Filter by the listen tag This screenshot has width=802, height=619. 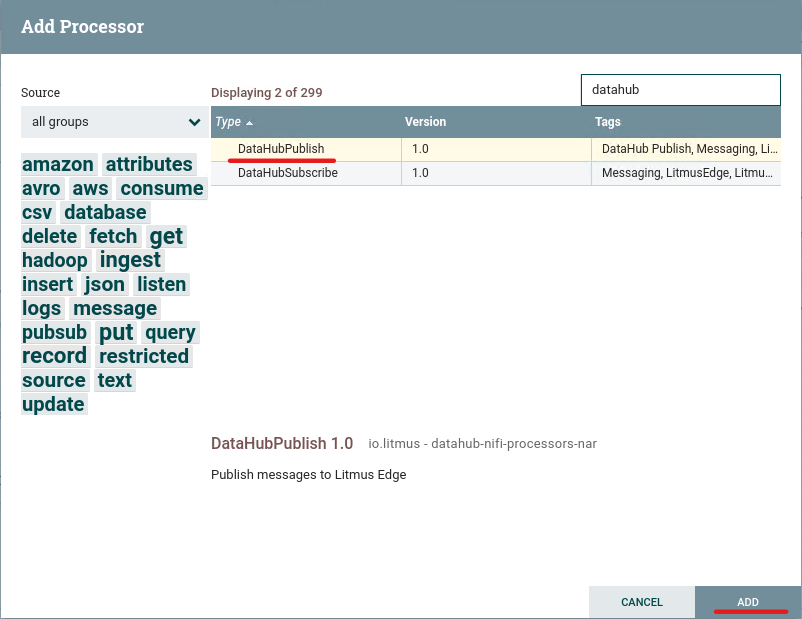click(x=162, y=284)
